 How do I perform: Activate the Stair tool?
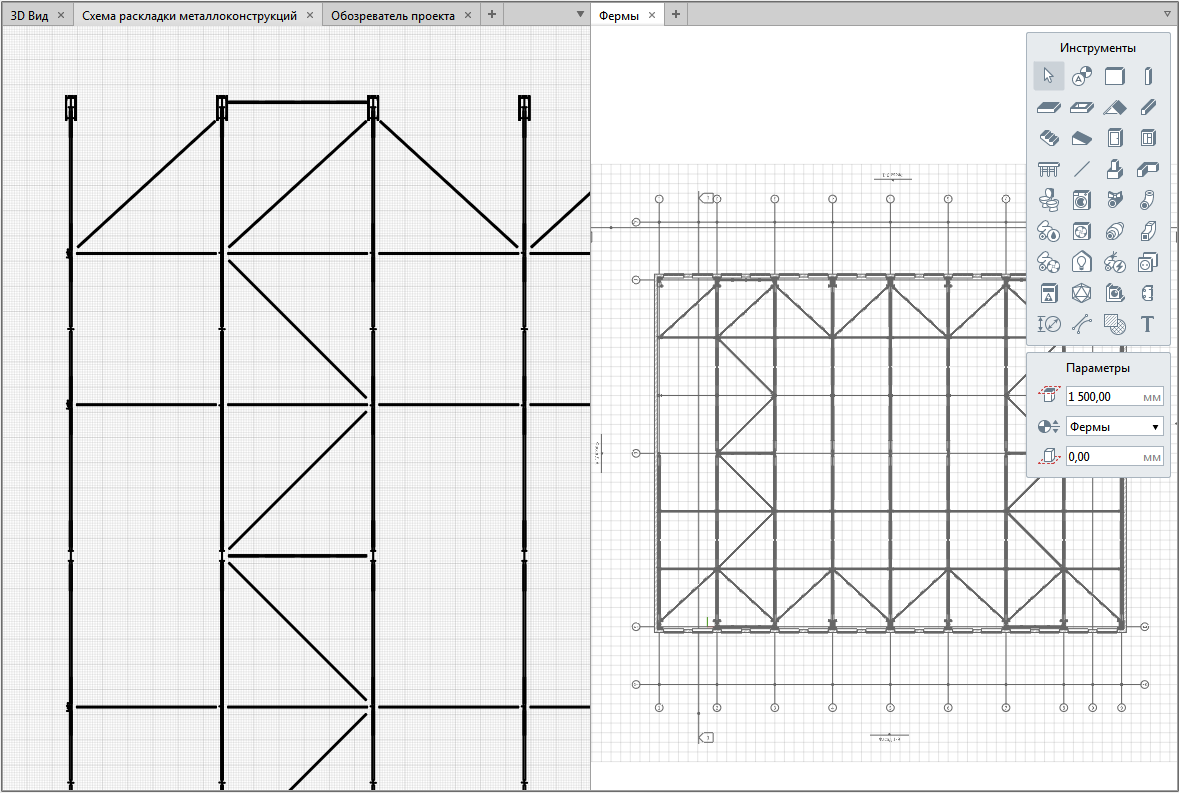[1048, 138]
